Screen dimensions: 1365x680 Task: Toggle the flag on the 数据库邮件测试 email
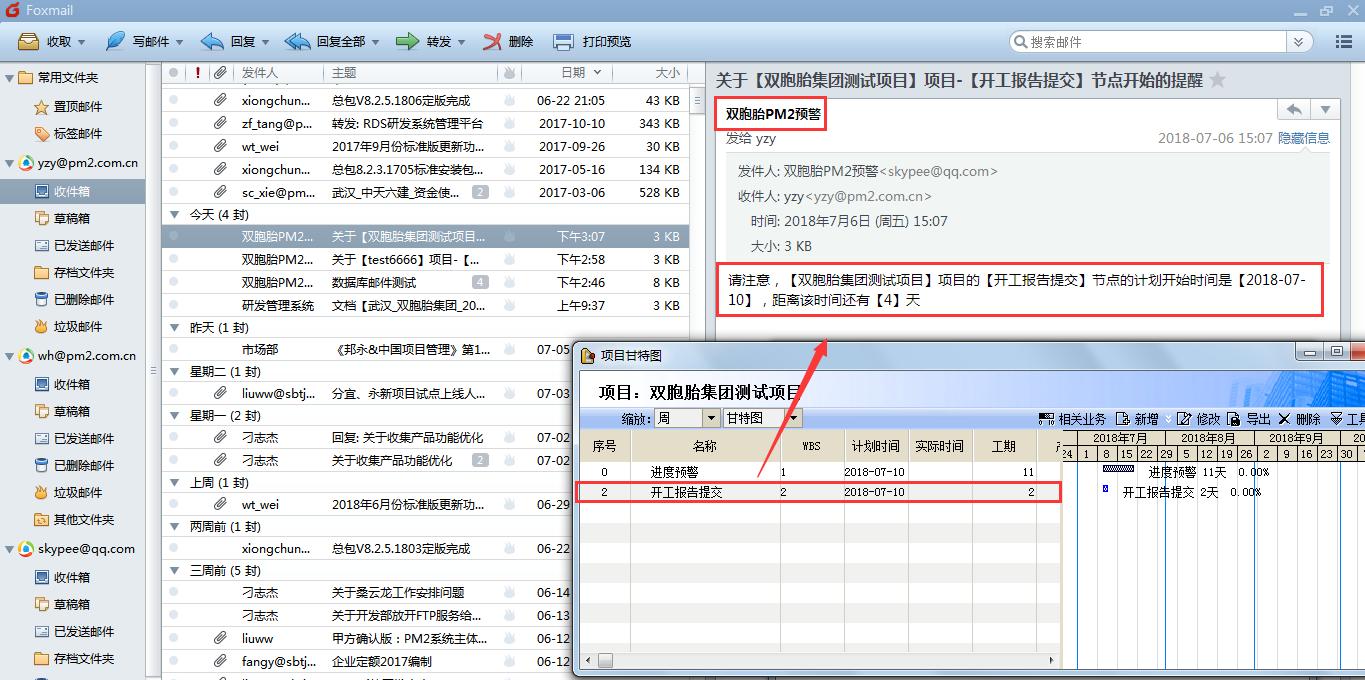509,282
